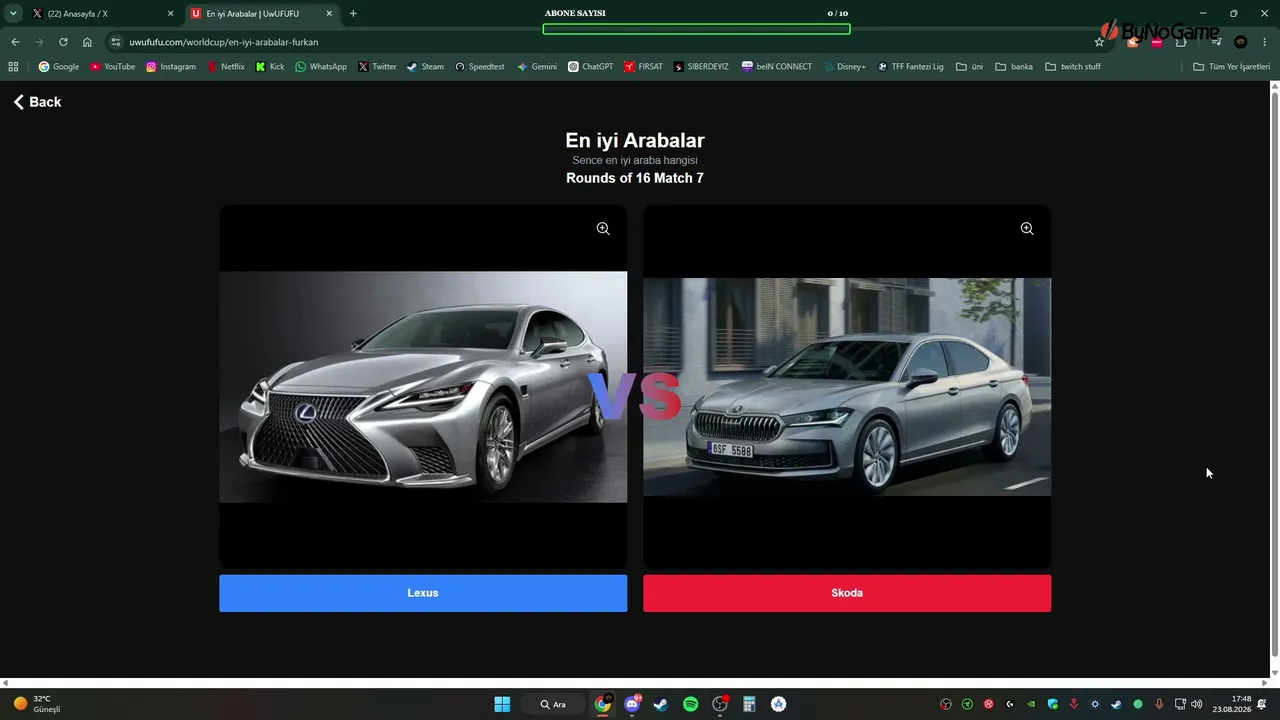
Task: Open the Gemini bookmark
Action: (537, 67)
